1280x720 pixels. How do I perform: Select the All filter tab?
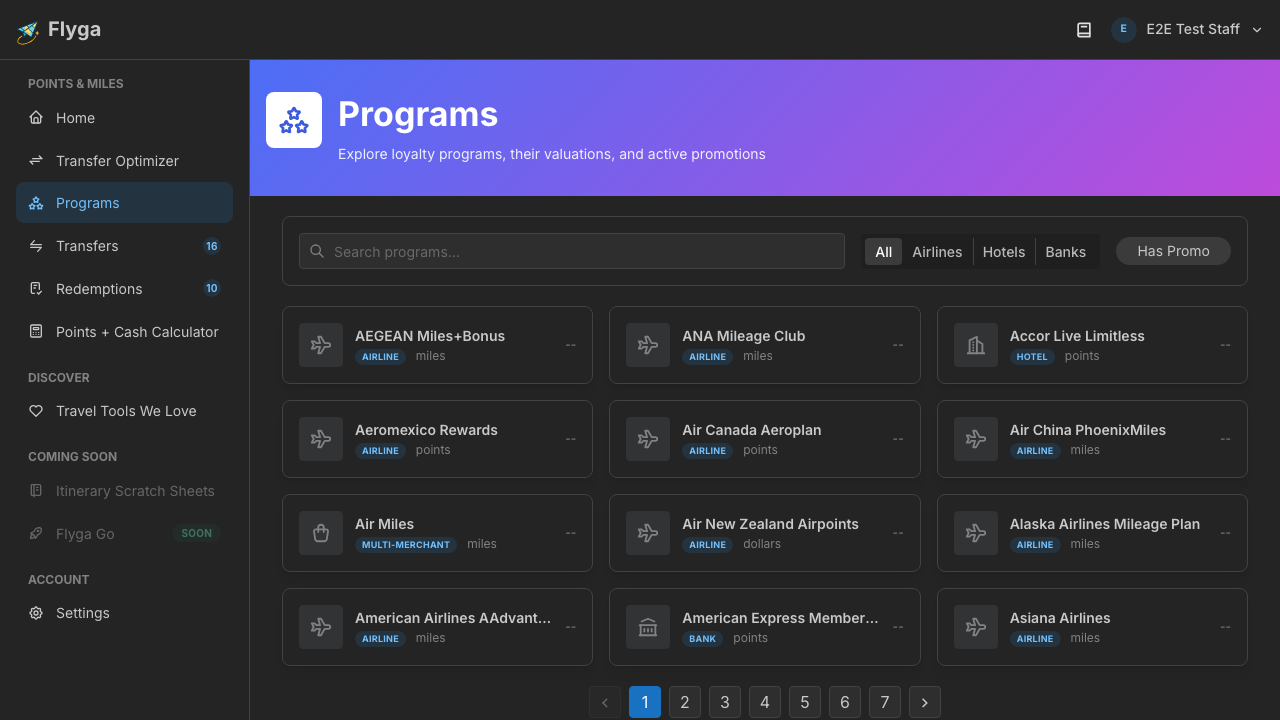[x=884, y=252]
